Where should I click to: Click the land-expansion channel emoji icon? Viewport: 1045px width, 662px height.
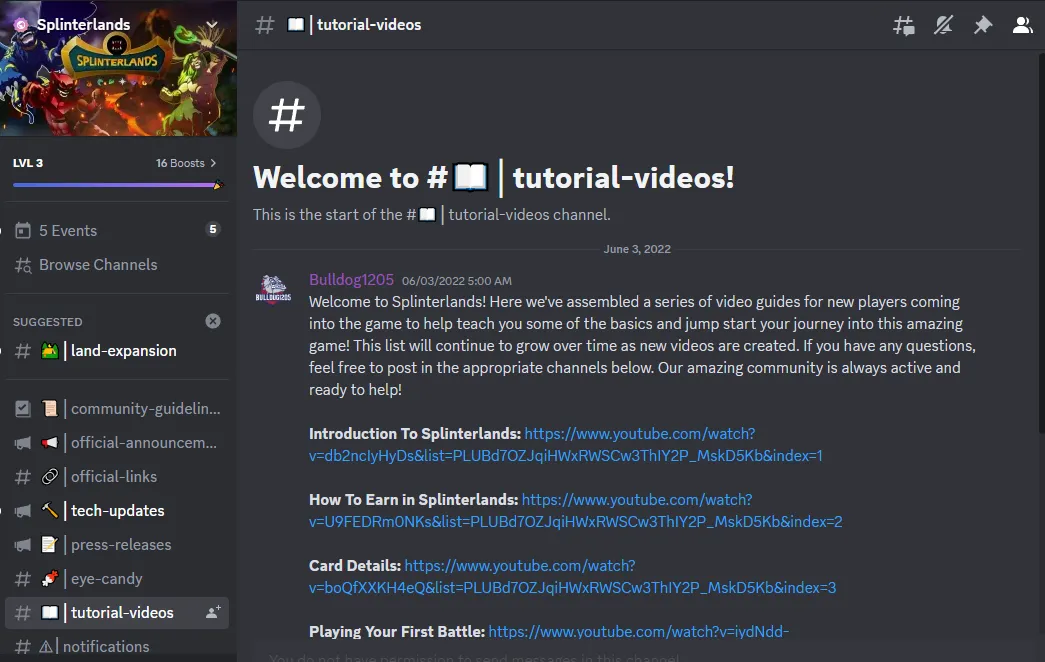(x=50, y=351)
